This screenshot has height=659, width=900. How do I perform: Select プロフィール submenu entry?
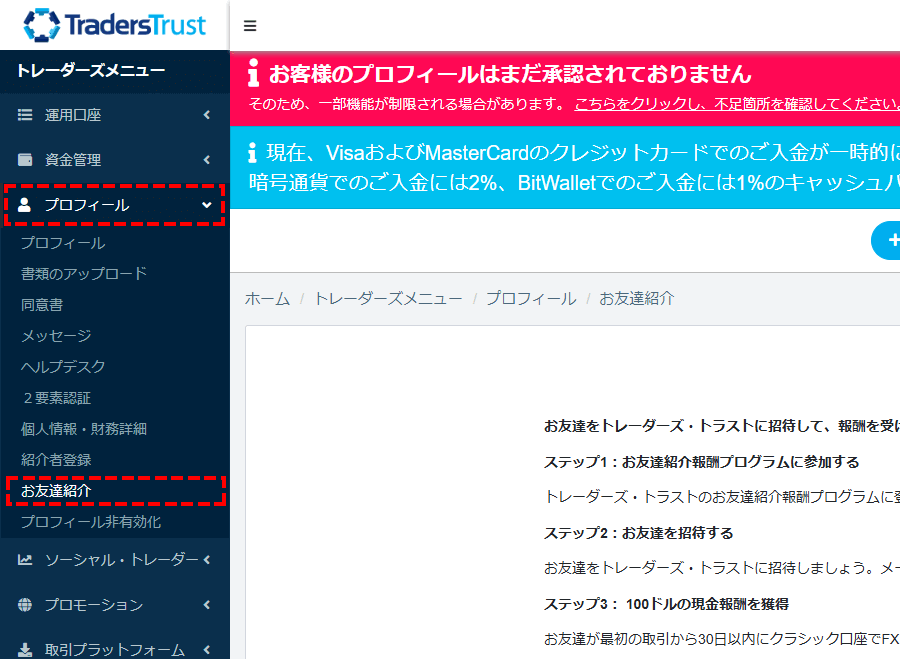(63, 243)
